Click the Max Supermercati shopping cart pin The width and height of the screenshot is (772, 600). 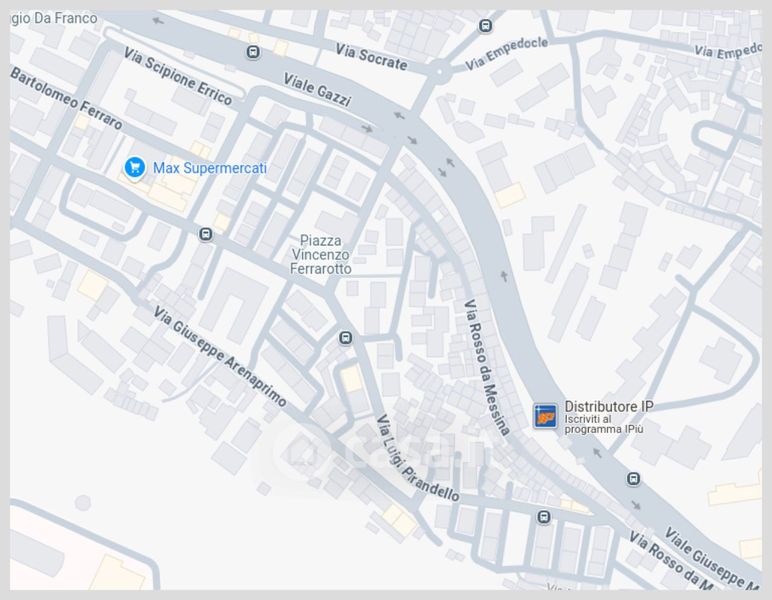coord(134,168)
